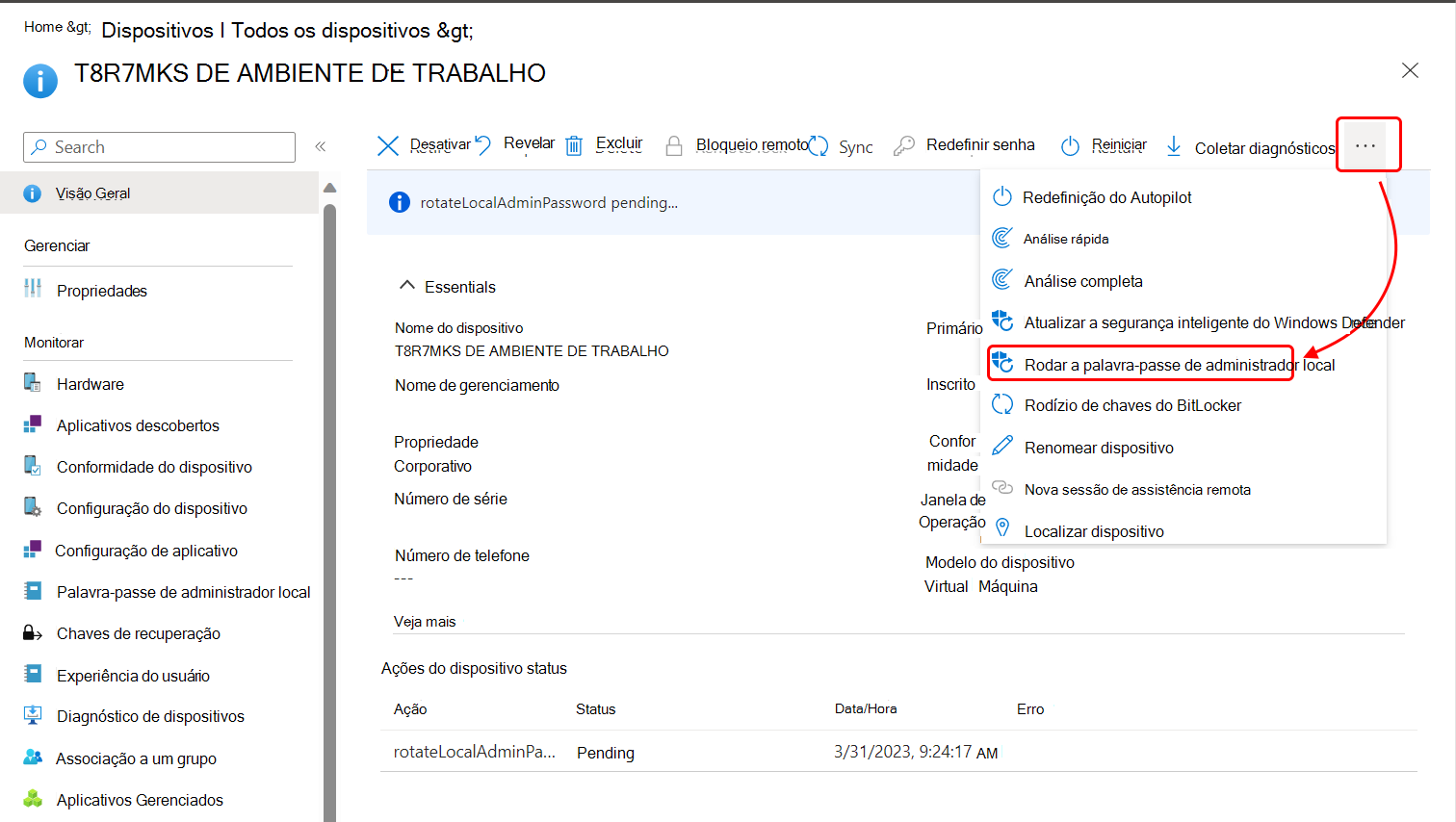Click the Desativar X icon in toolbar
Image resolution: width=1456 pixels, height=822 pixels.
coord(388,145)
